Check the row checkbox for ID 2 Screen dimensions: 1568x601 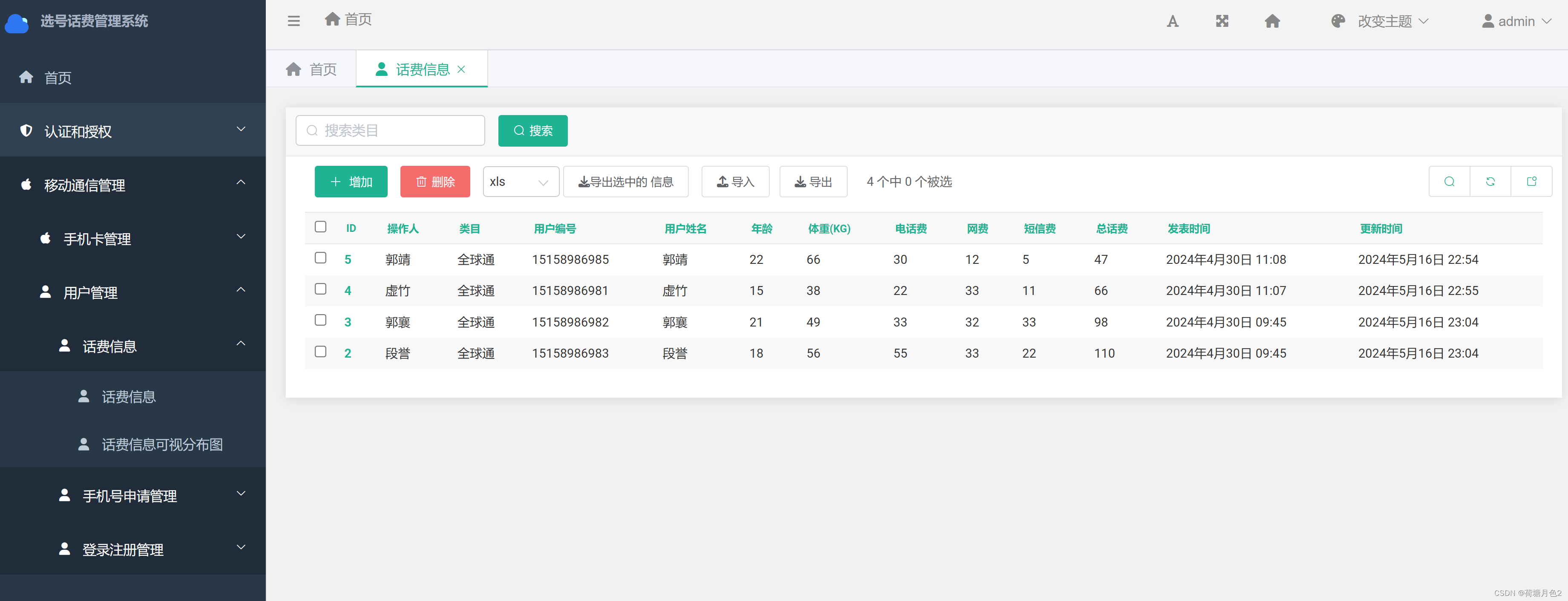click(x=321, y=351)
